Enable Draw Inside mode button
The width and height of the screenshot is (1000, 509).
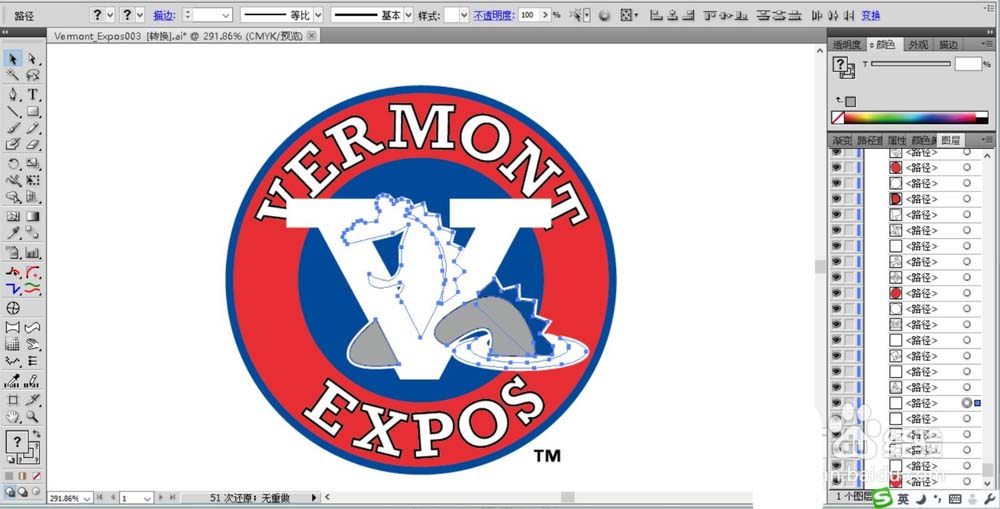(36, 492)
